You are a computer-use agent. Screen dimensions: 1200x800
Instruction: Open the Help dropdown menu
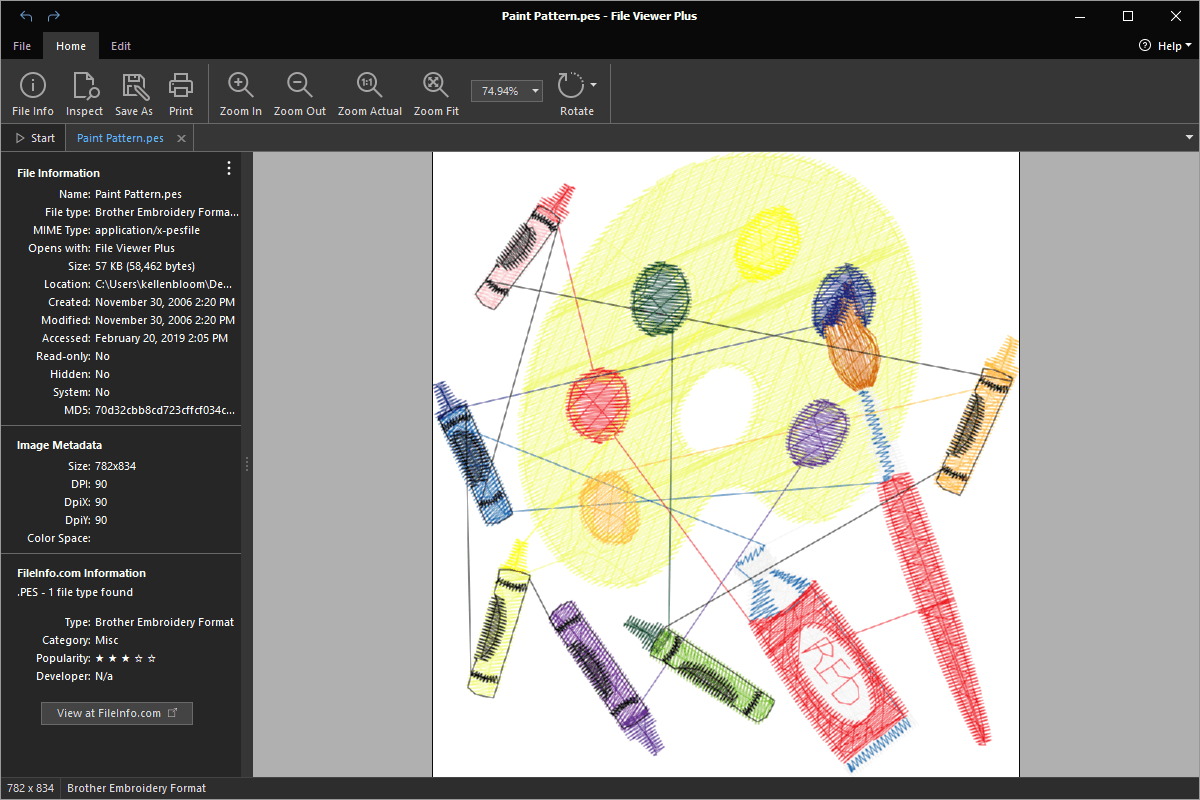tap(1166, 46)
